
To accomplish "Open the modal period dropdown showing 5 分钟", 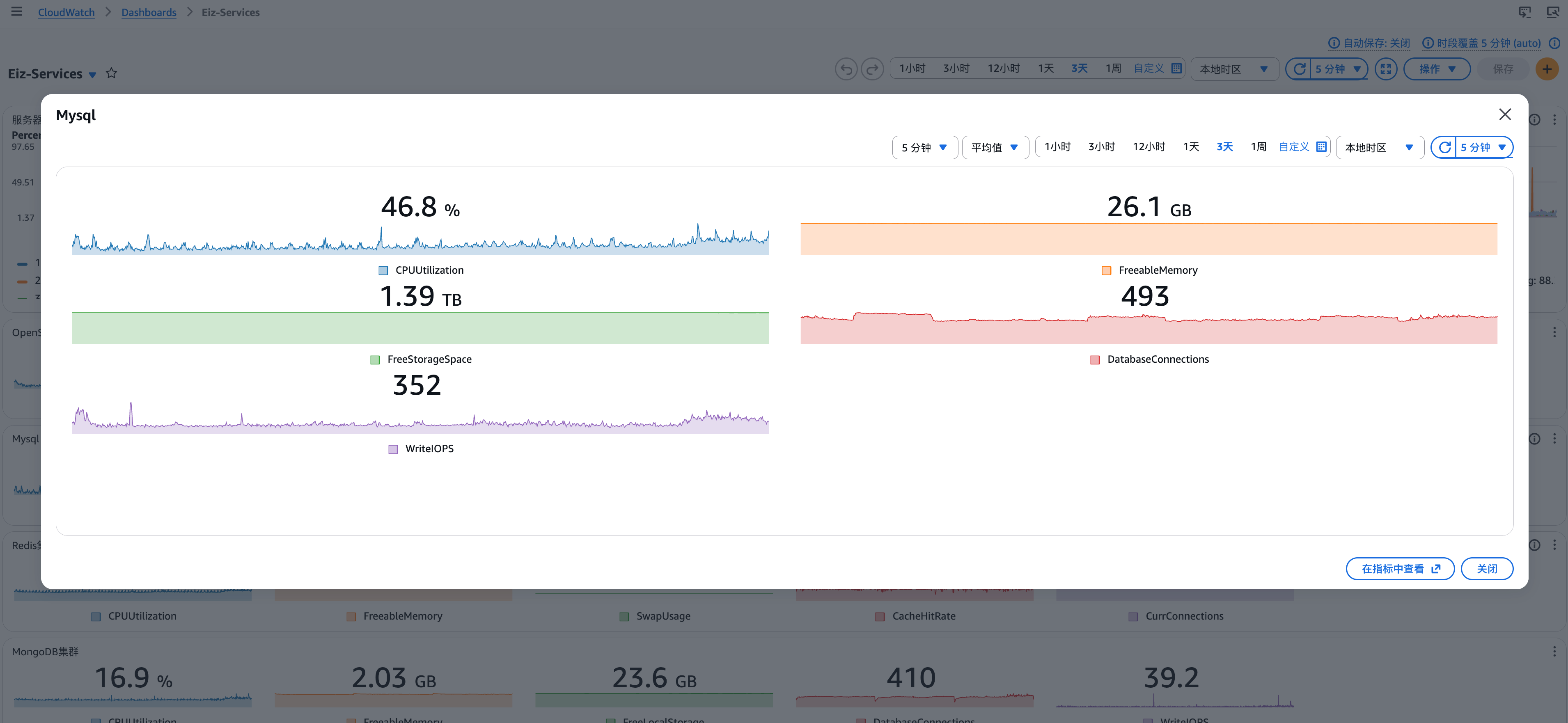I will point(925,147).
